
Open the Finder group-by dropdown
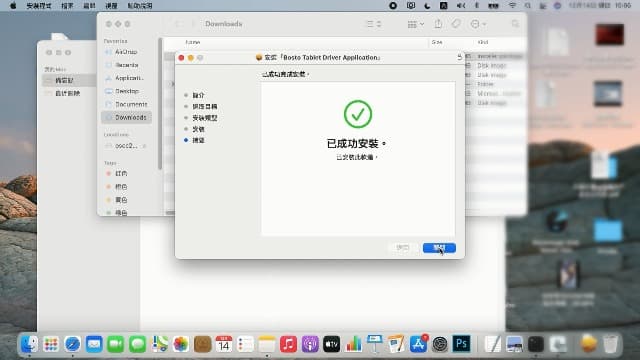coord(416,24)
